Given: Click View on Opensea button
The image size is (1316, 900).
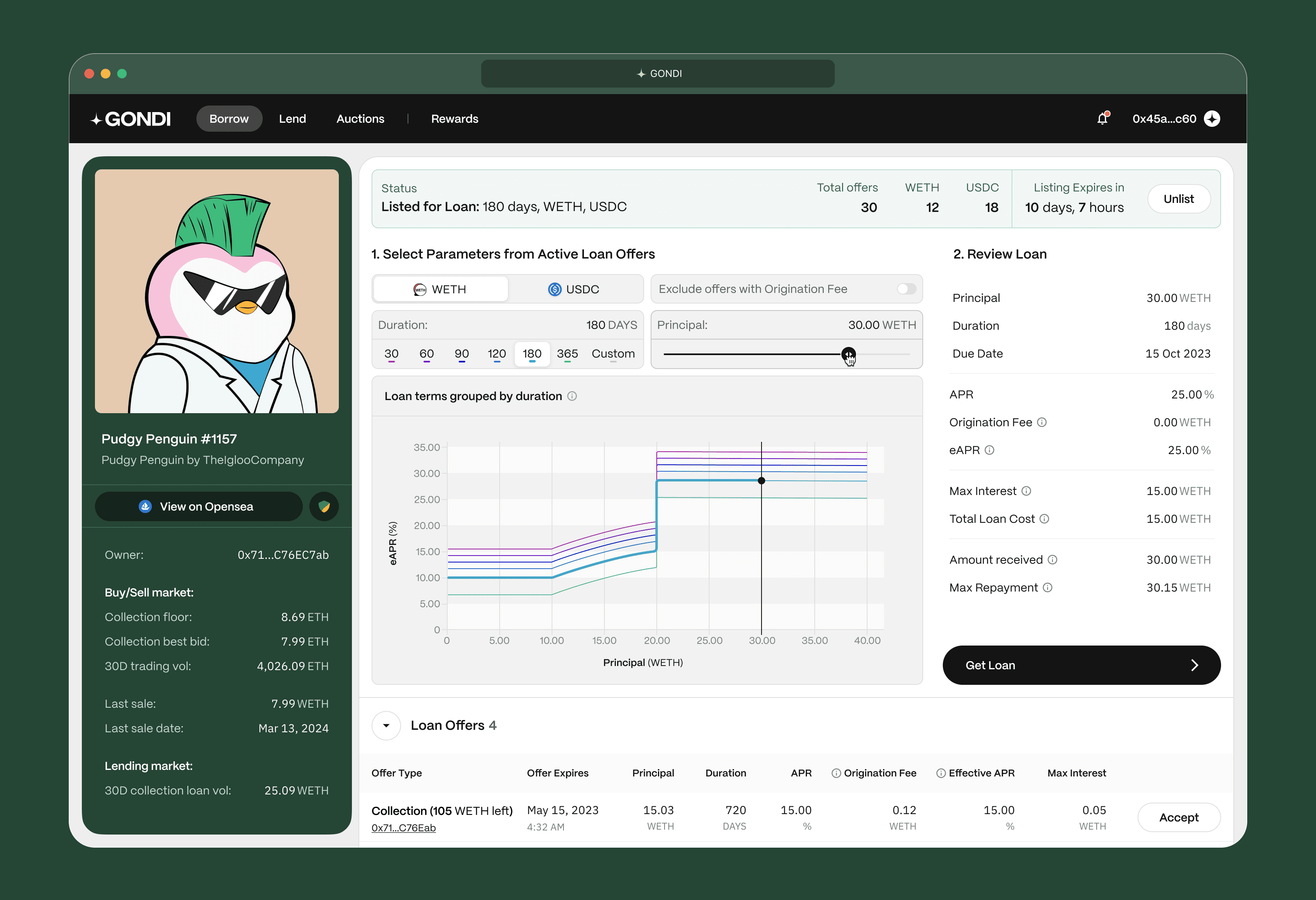Looking at the screenshot, I should (198, 506).
